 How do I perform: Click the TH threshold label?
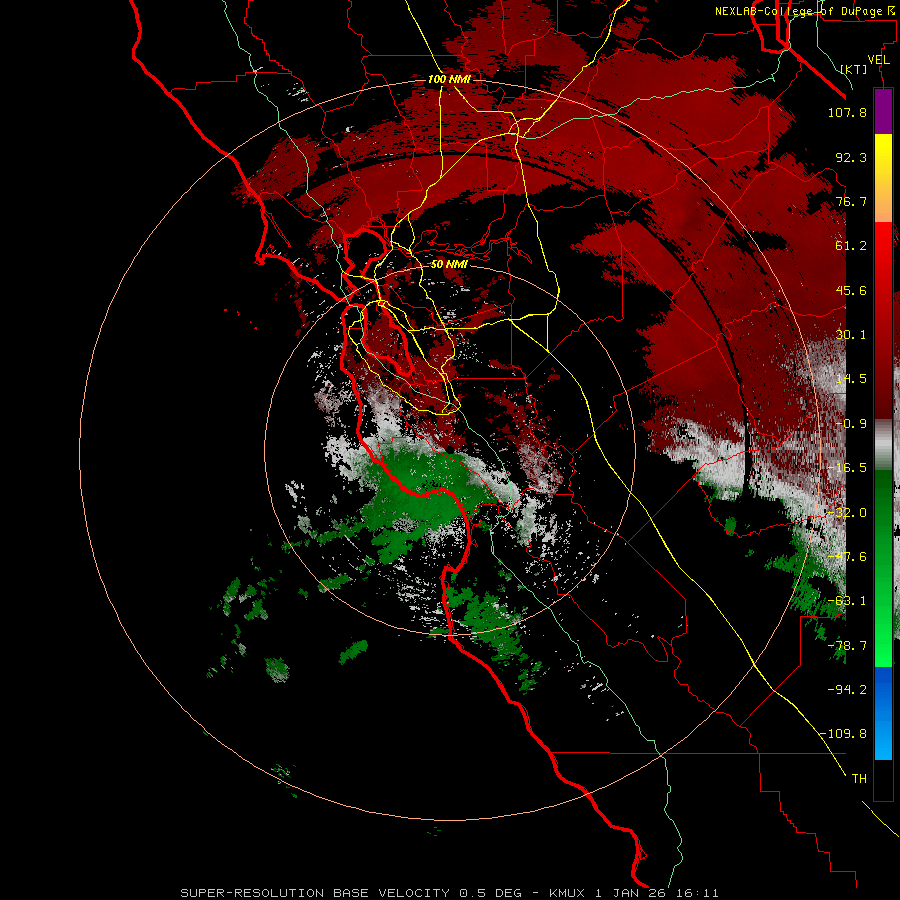859,779
